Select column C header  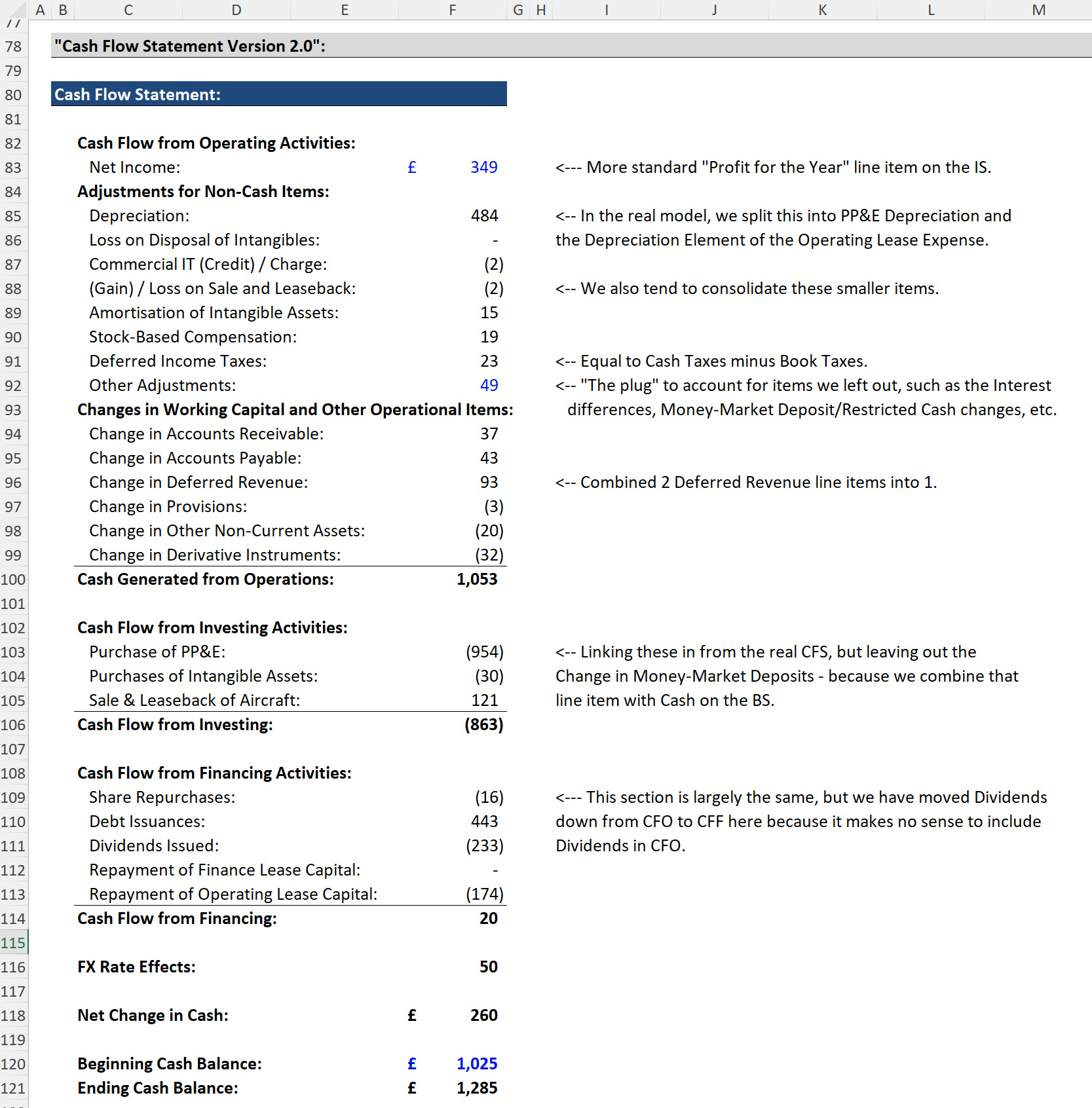(x=128, y=10)
